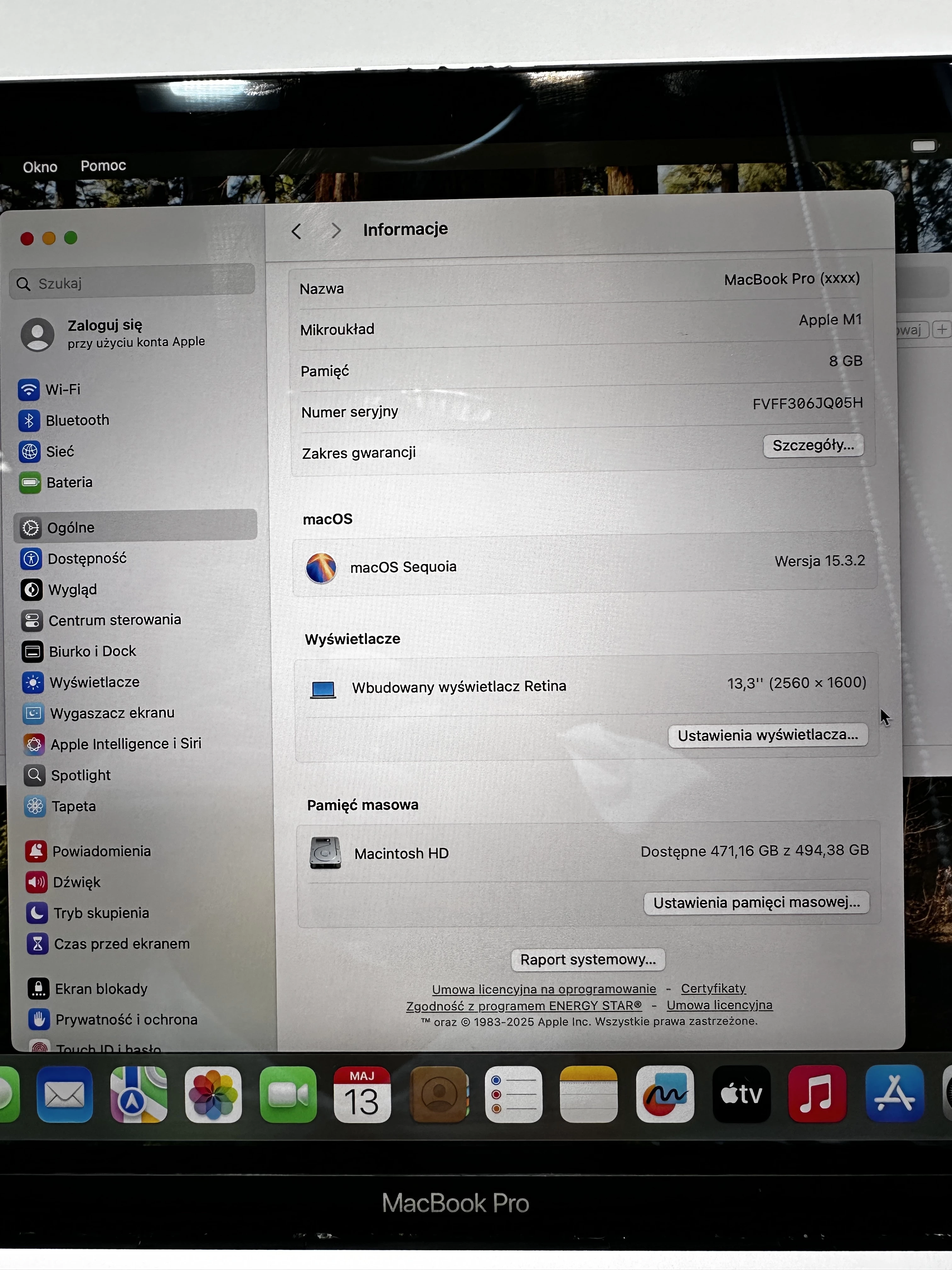Go forward with the right chevron
The height and width of the screenshot is (1270, 952).
tap(336, 230)
